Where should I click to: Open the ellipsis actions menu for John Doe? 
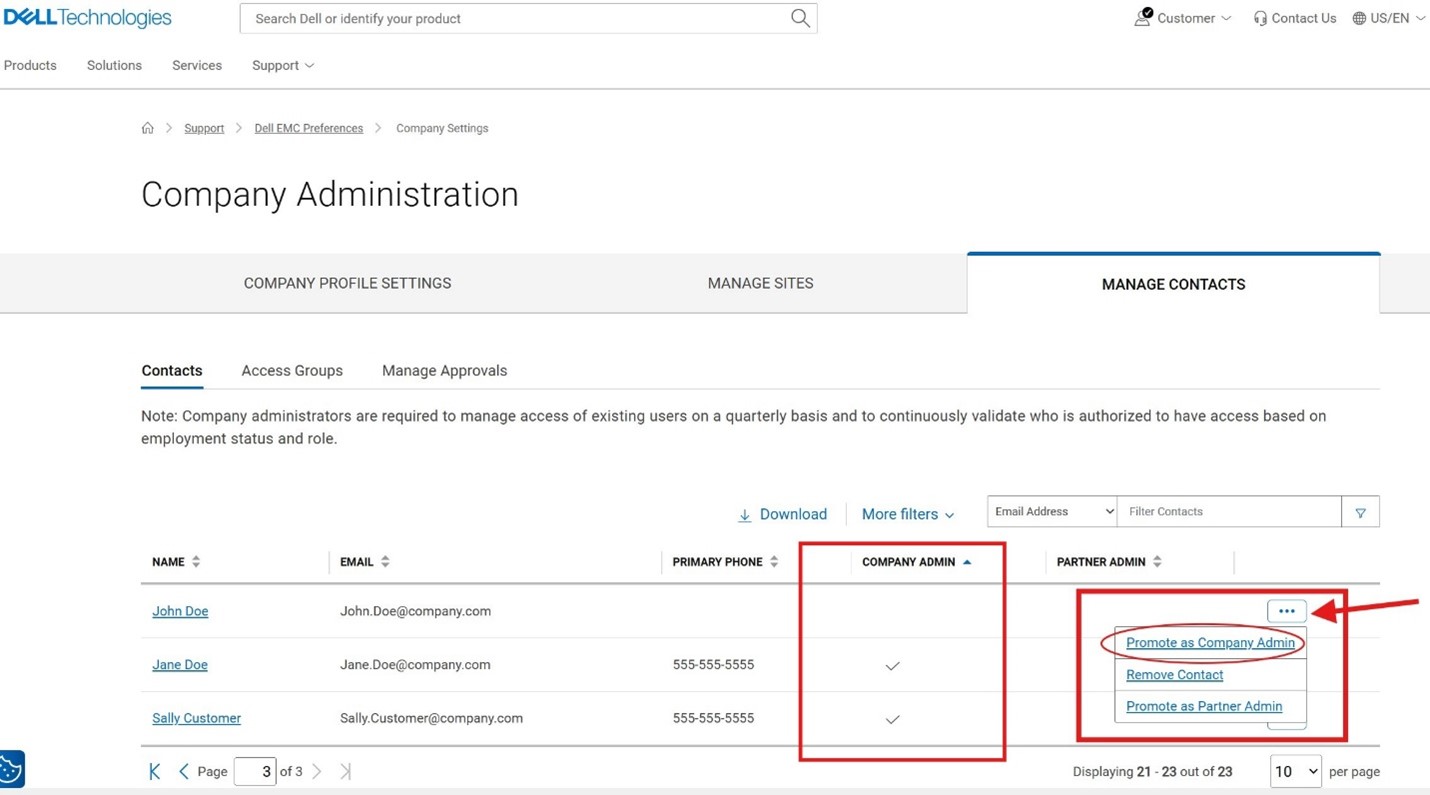click(x=1287, y=610)
